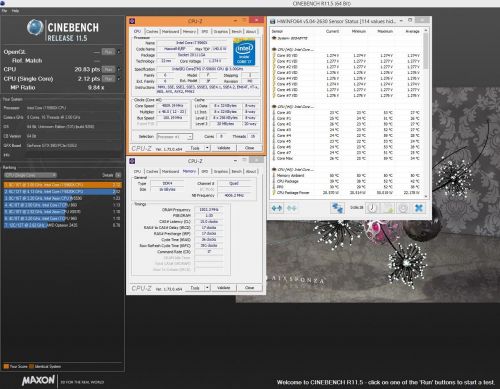Toggle the checkbox next to CPU (Single Core) Run

pos(119,79)
